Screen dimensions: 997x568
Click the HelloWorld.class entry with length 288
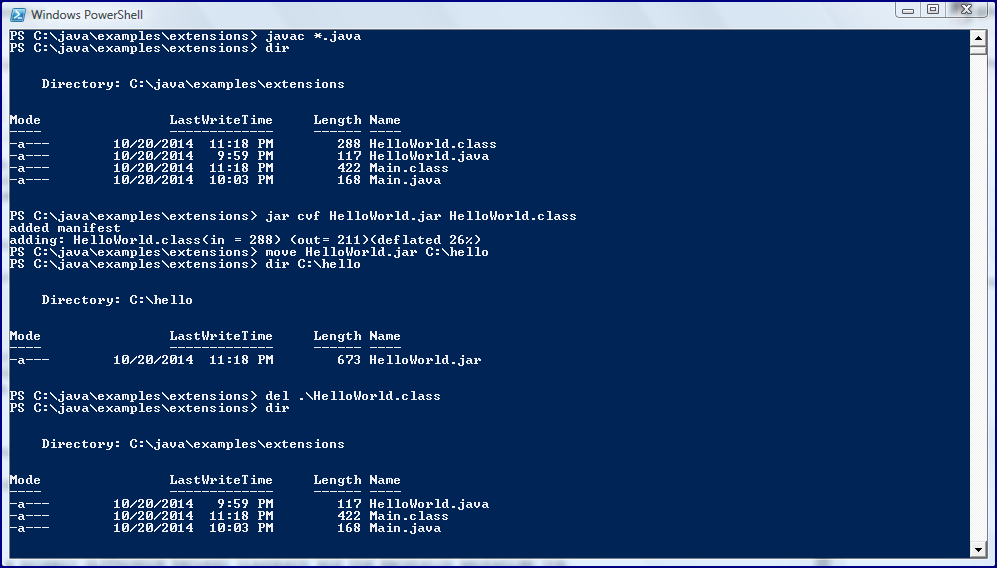(433, 144)
